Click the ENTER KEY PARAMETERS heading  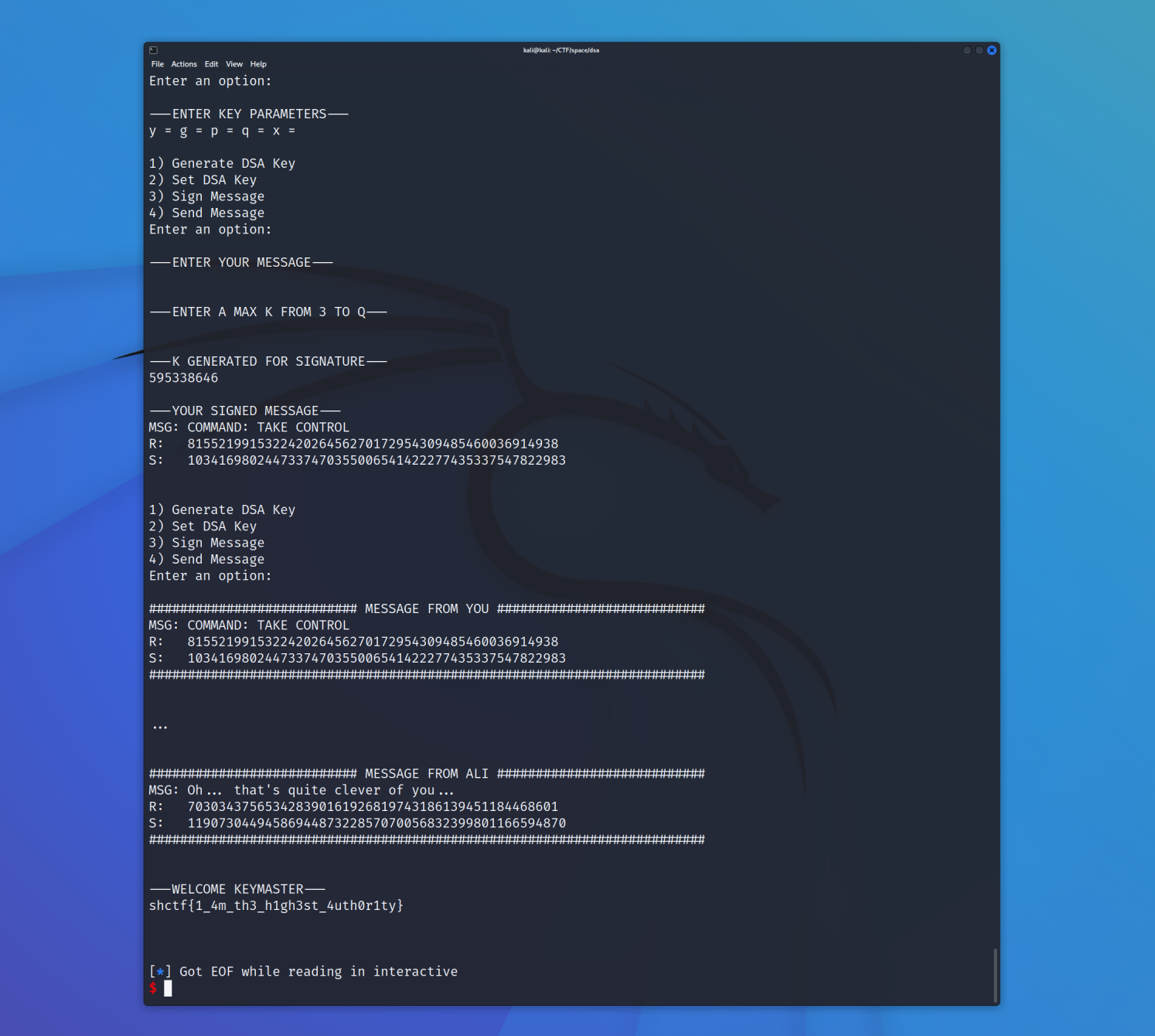(249, 114)
